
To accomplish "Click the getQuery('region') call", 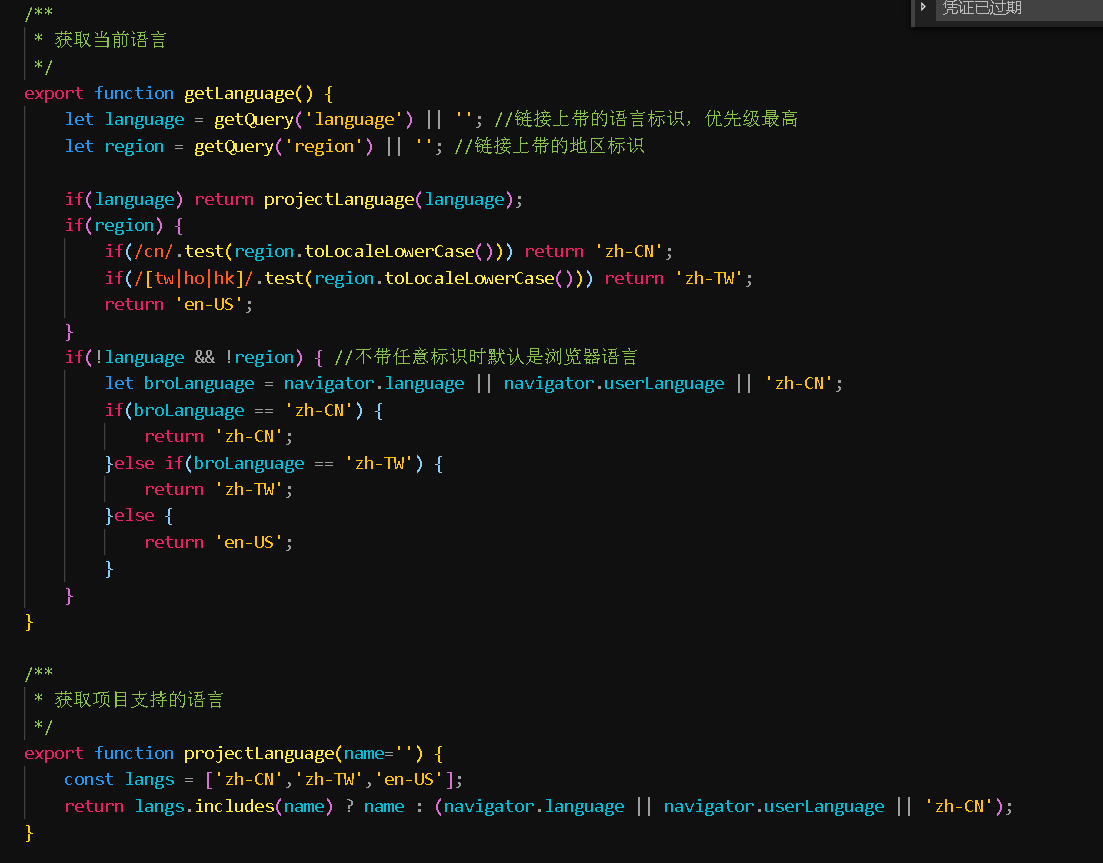I will pyautogui.click(x=284, y=146).
